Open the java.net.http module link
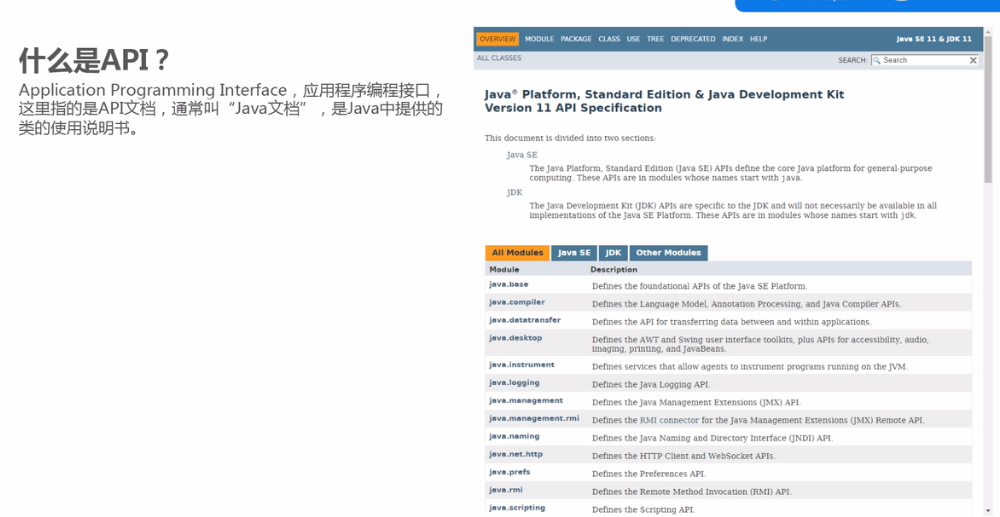The image size is (1000, 517). point(516,454)
